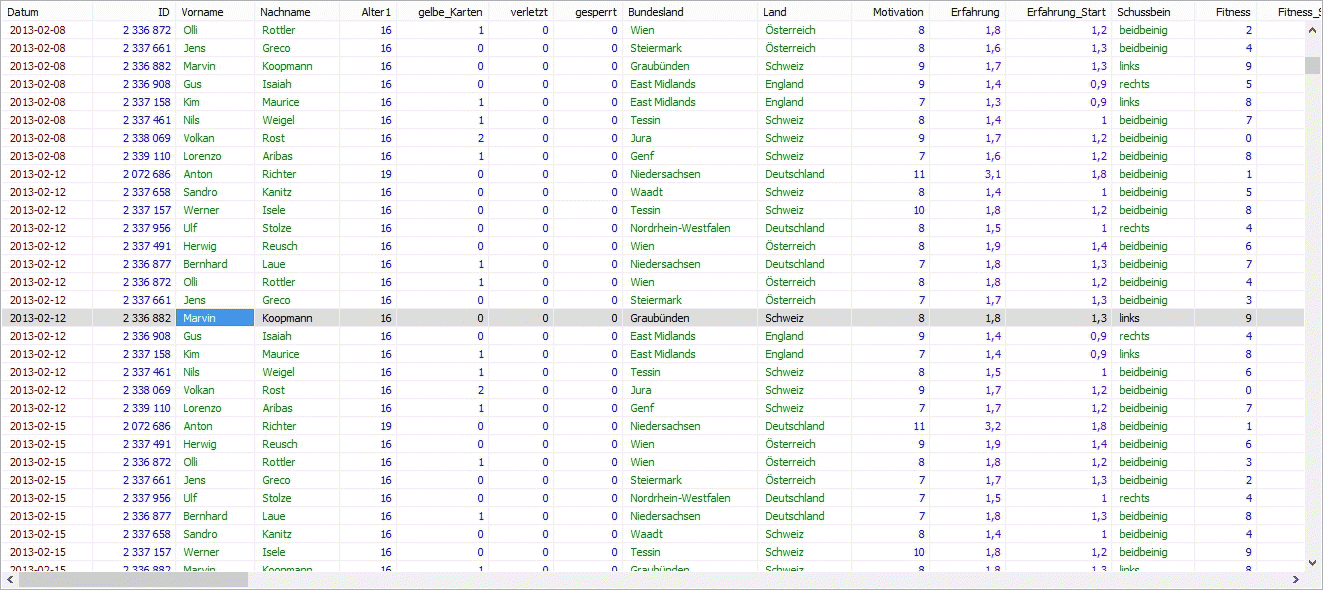This screenshot has width=1323, height=590.
Task: Click the vertical scrollbar thumb
Action: pyautogui.click(x=1313, y=66)
